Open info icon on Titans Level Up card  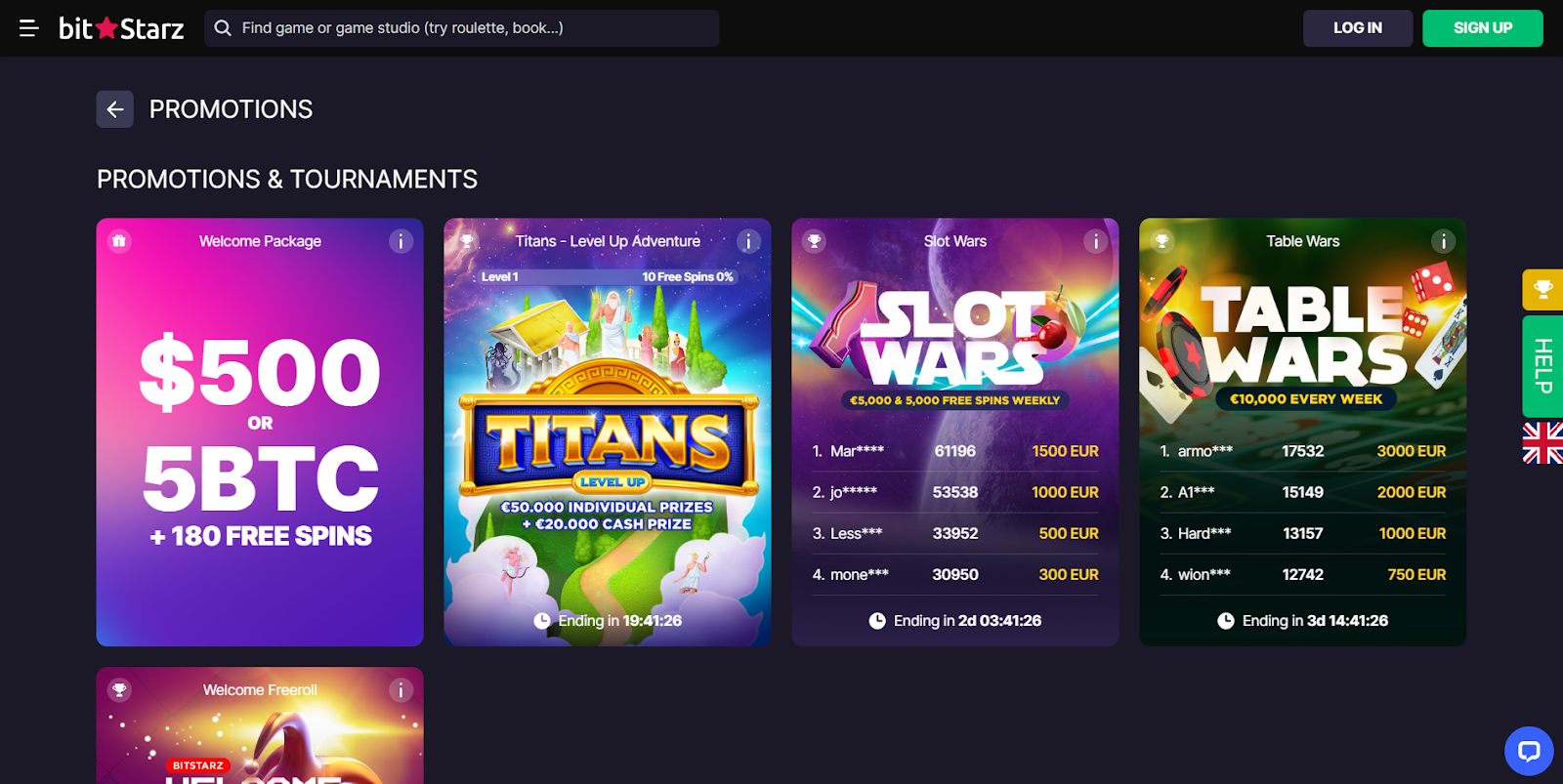(748, 241)
